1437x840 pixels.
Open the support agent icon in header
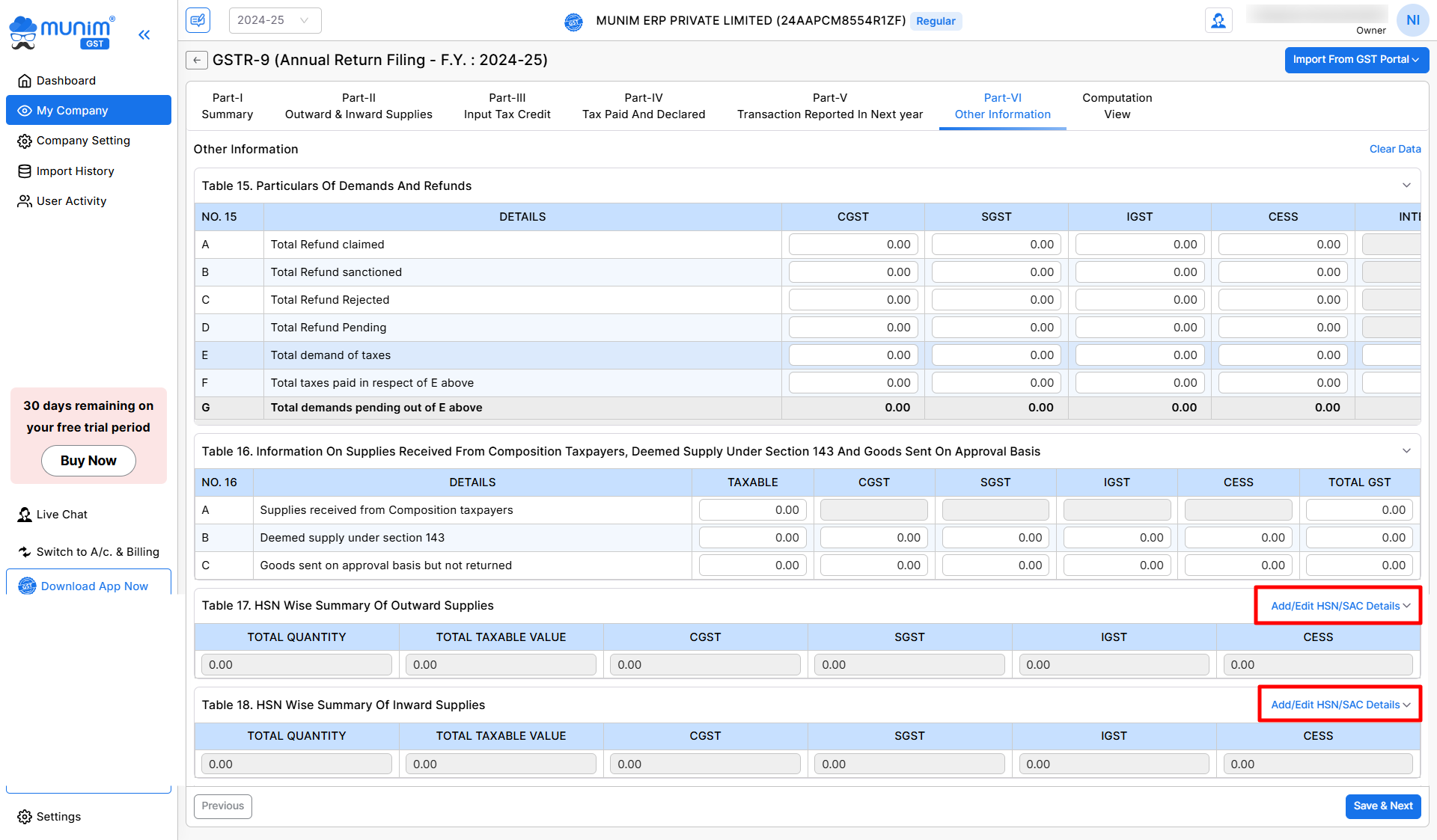[1218, 20]
